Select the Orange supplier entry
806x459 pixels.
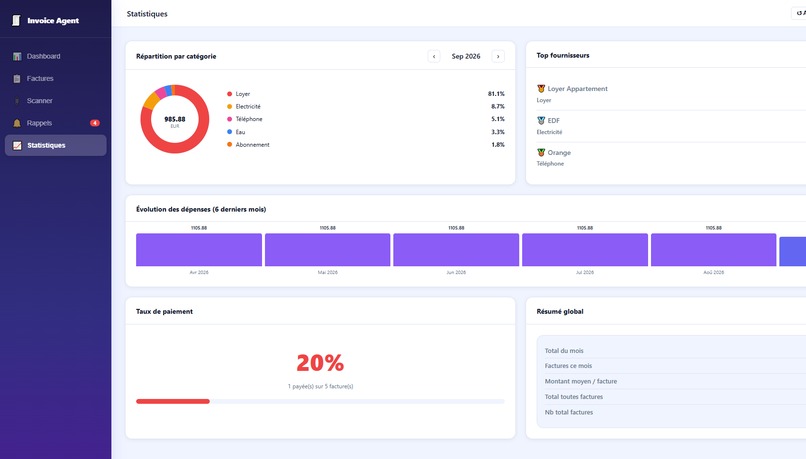point(559,152)
